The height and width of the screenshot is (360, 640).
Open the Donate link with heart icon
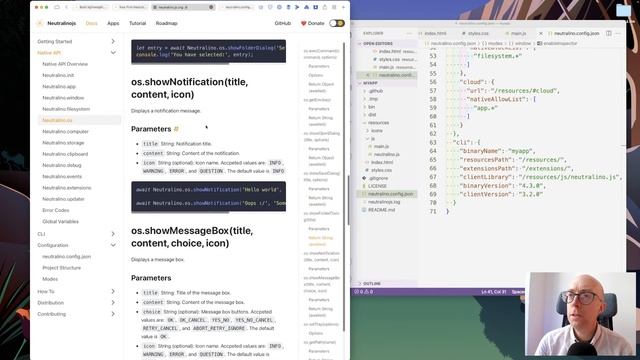pos(312,23)
